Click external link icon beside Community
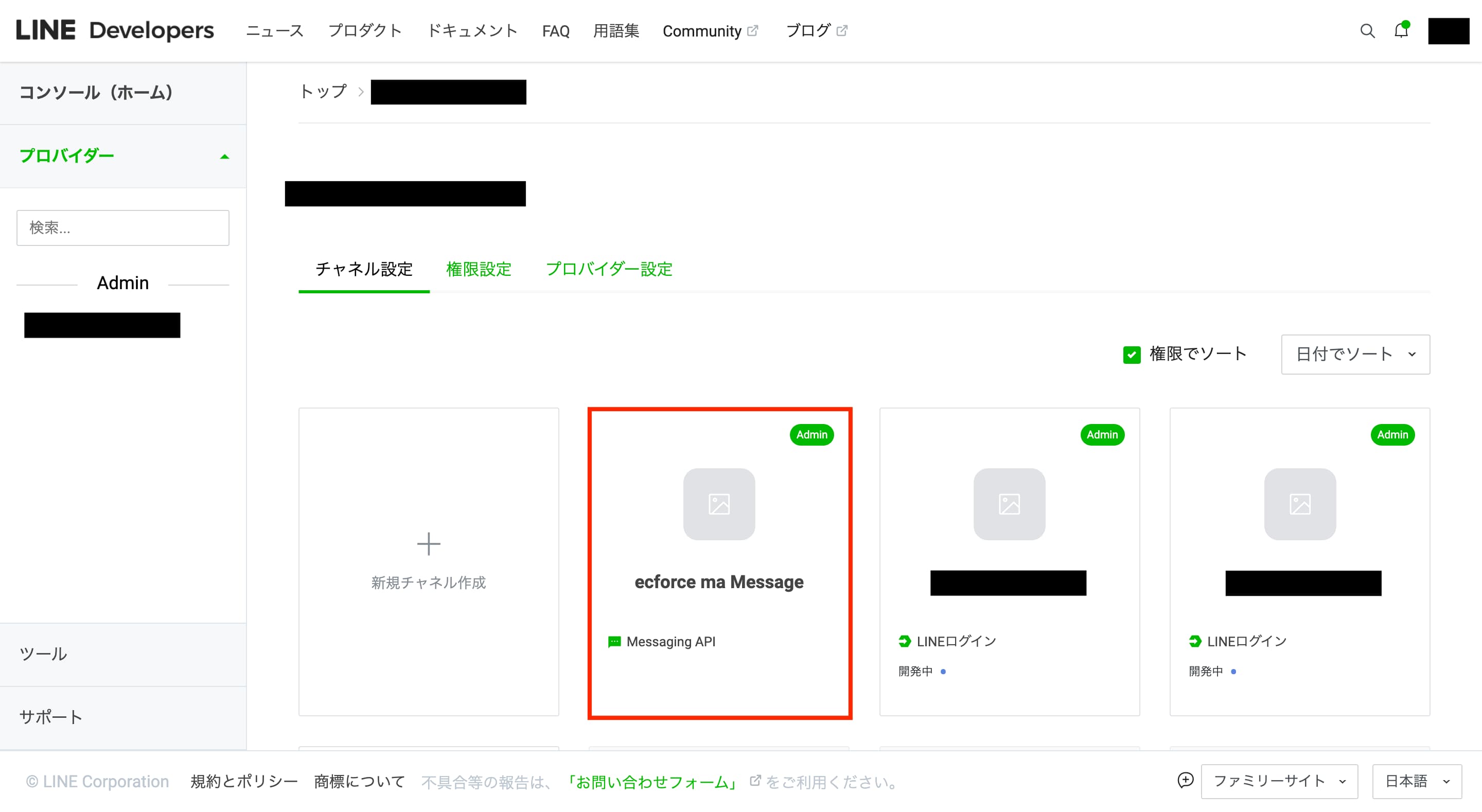The width and height of the screenshot is (1482, 812). 752,30
